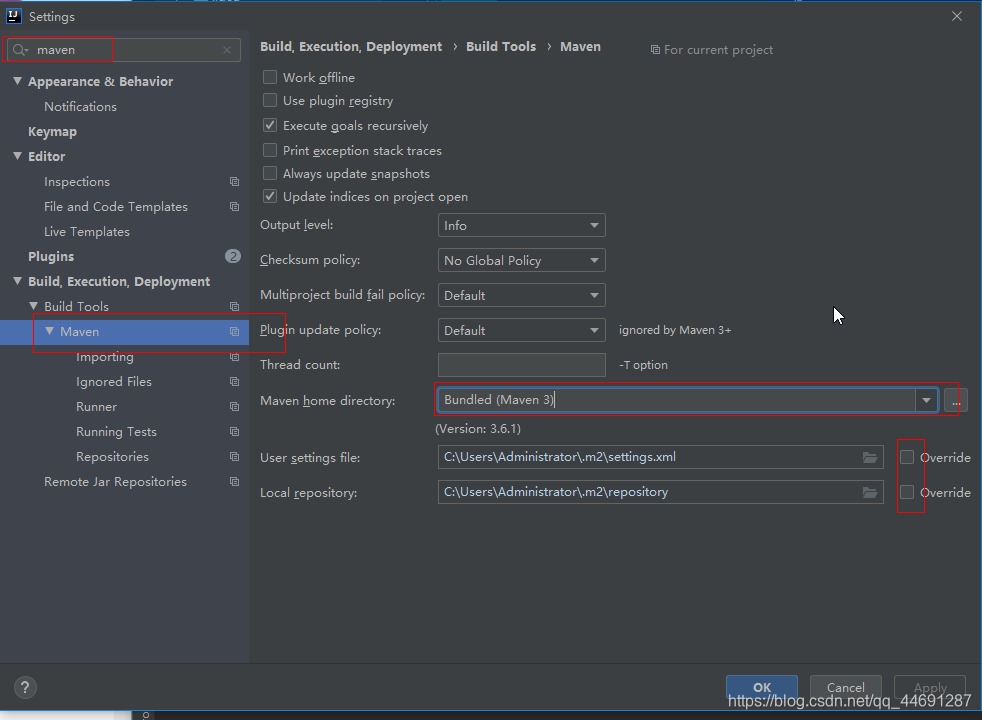Screen dimensions: 982x720
Task: Click the search magnifier icon in the search field
Action: 19,50
